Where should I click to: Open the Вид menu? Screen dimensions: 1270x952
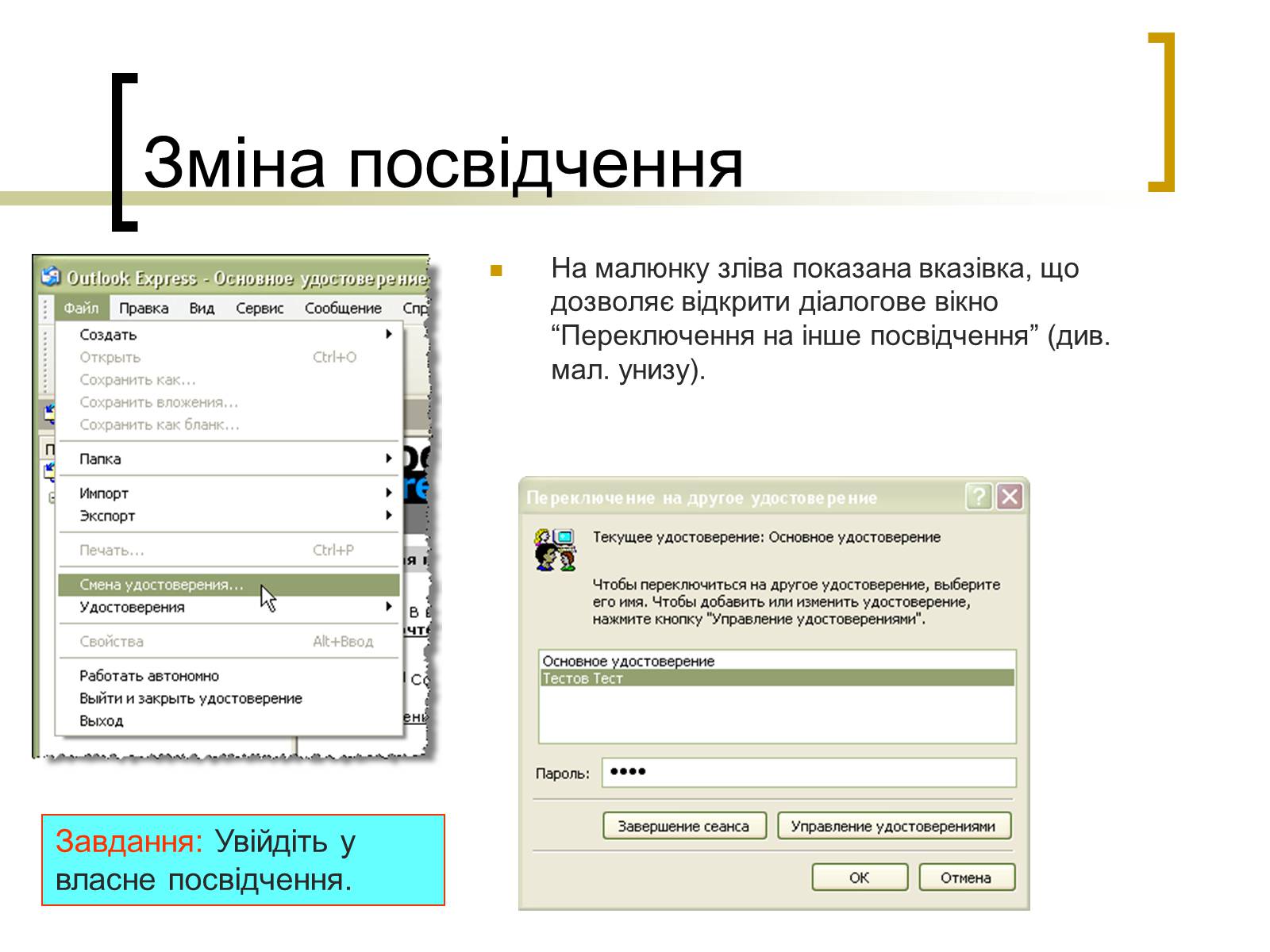pos(202,308)
